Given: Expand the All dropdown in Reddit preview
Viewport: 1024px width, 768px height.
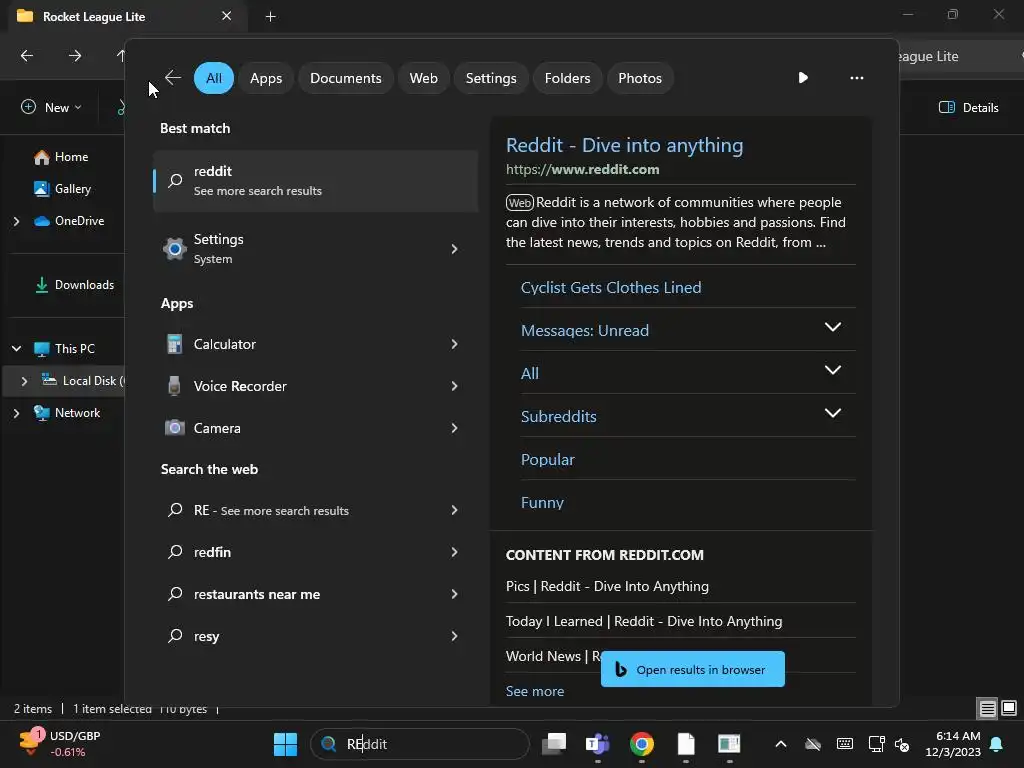Looking at the screenshot, I should tap(833, 370).
